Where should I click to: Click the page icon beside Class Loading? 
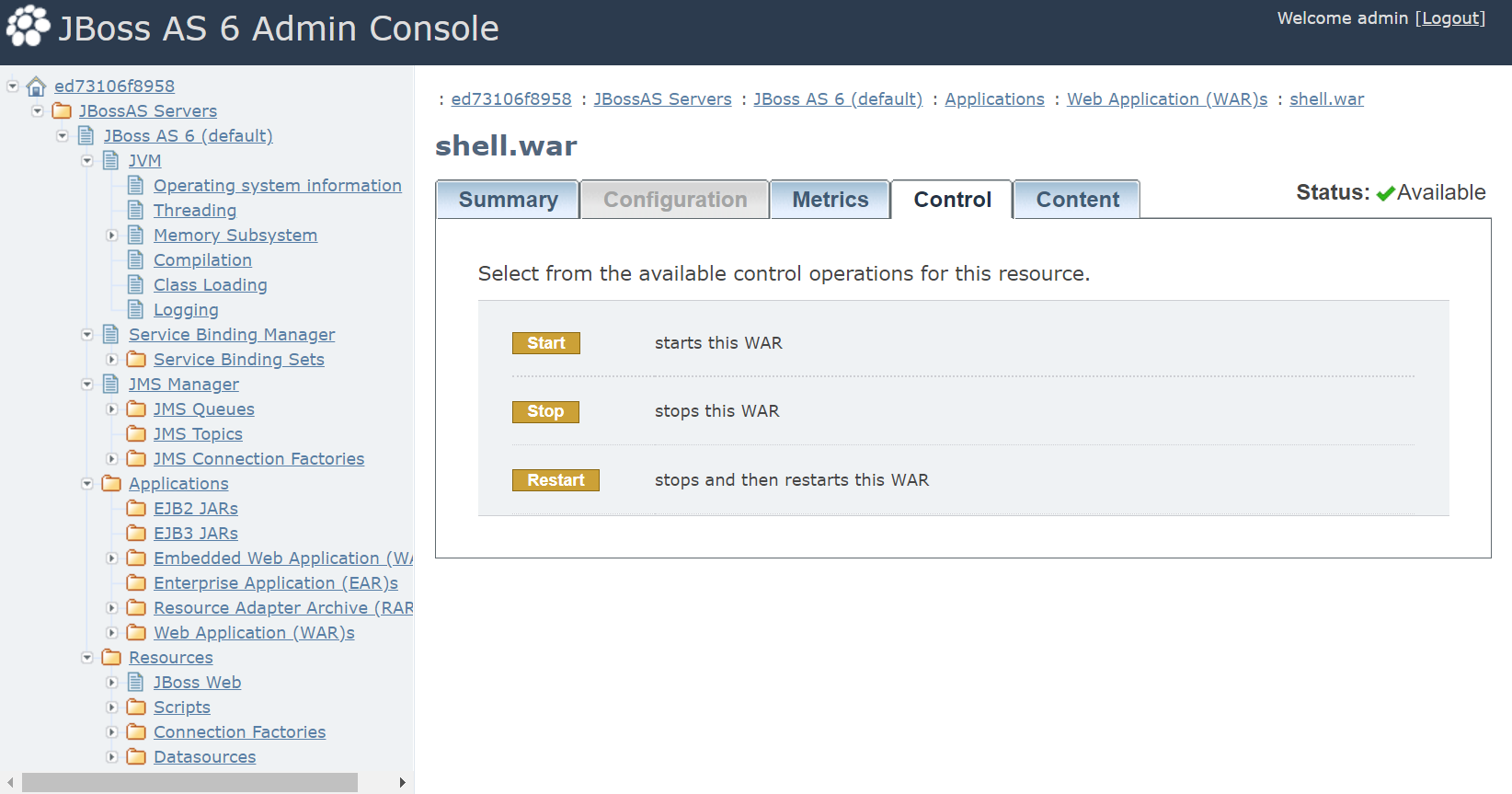pos(136,285)
